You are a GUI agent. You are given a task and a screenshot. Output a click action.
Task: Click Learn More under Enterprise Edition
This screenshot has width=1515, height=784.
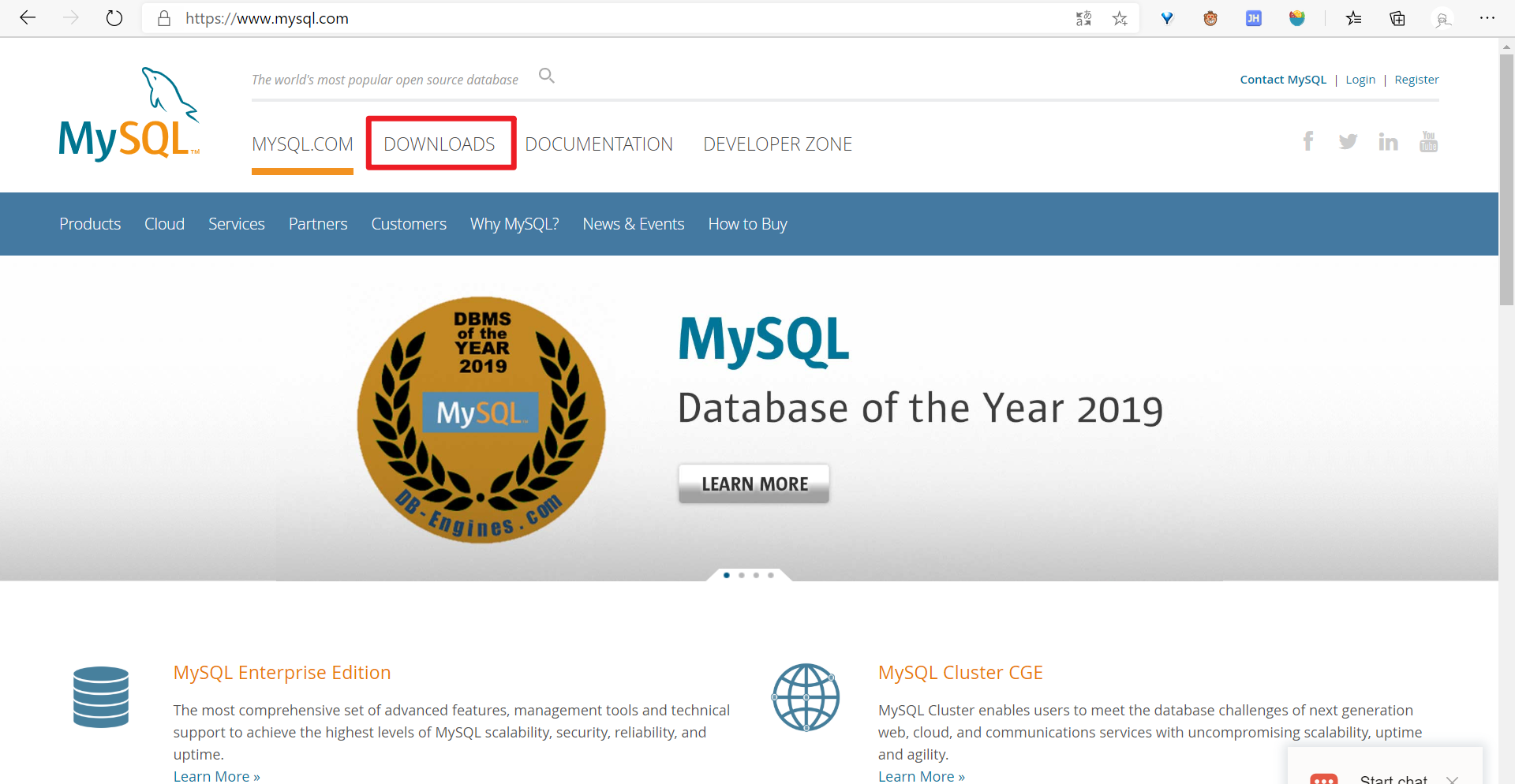pos(217,776)
